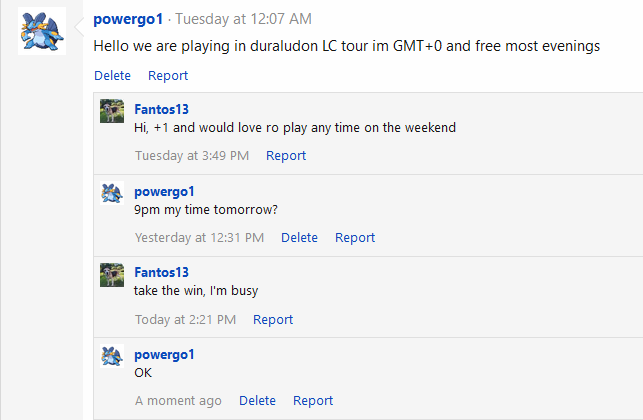The width and height of the screenshot is (643, 420).
Task: Delete the '9pm my time tomorrow?' comment
Action: (299, 237)
